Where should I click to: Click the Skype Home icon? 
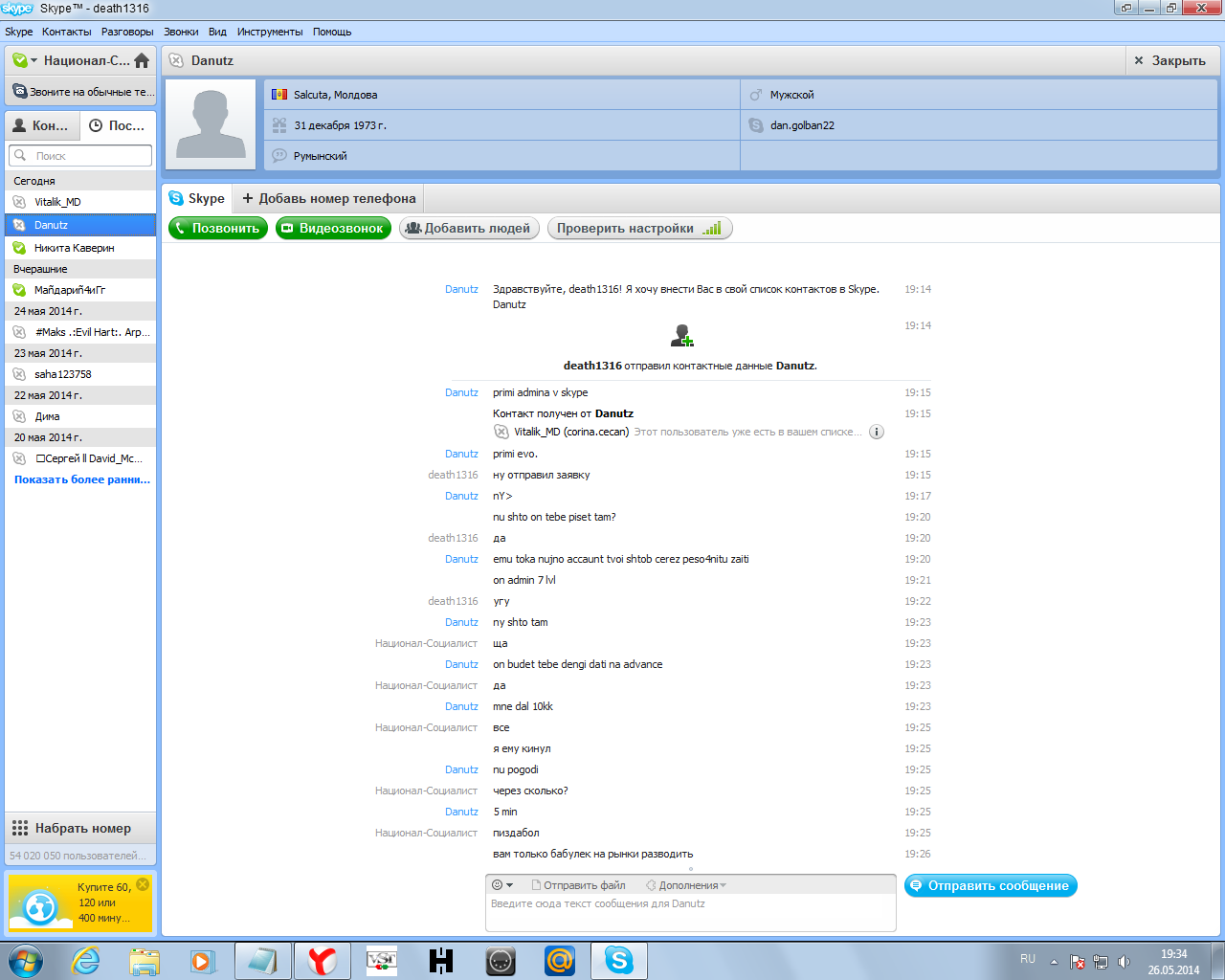click(x=142, y=60)
